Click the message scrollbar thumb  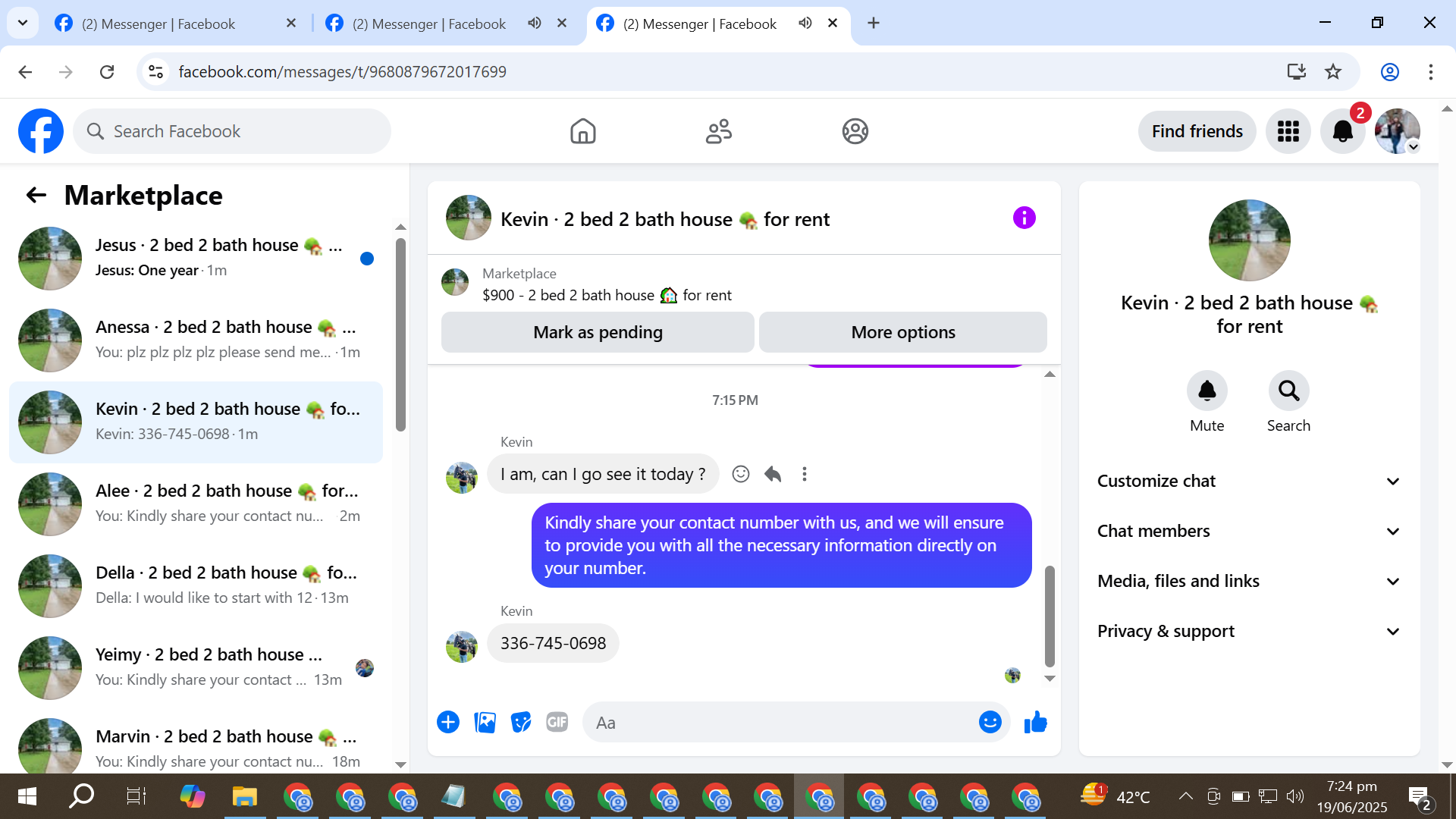[x=1050, y=615]
